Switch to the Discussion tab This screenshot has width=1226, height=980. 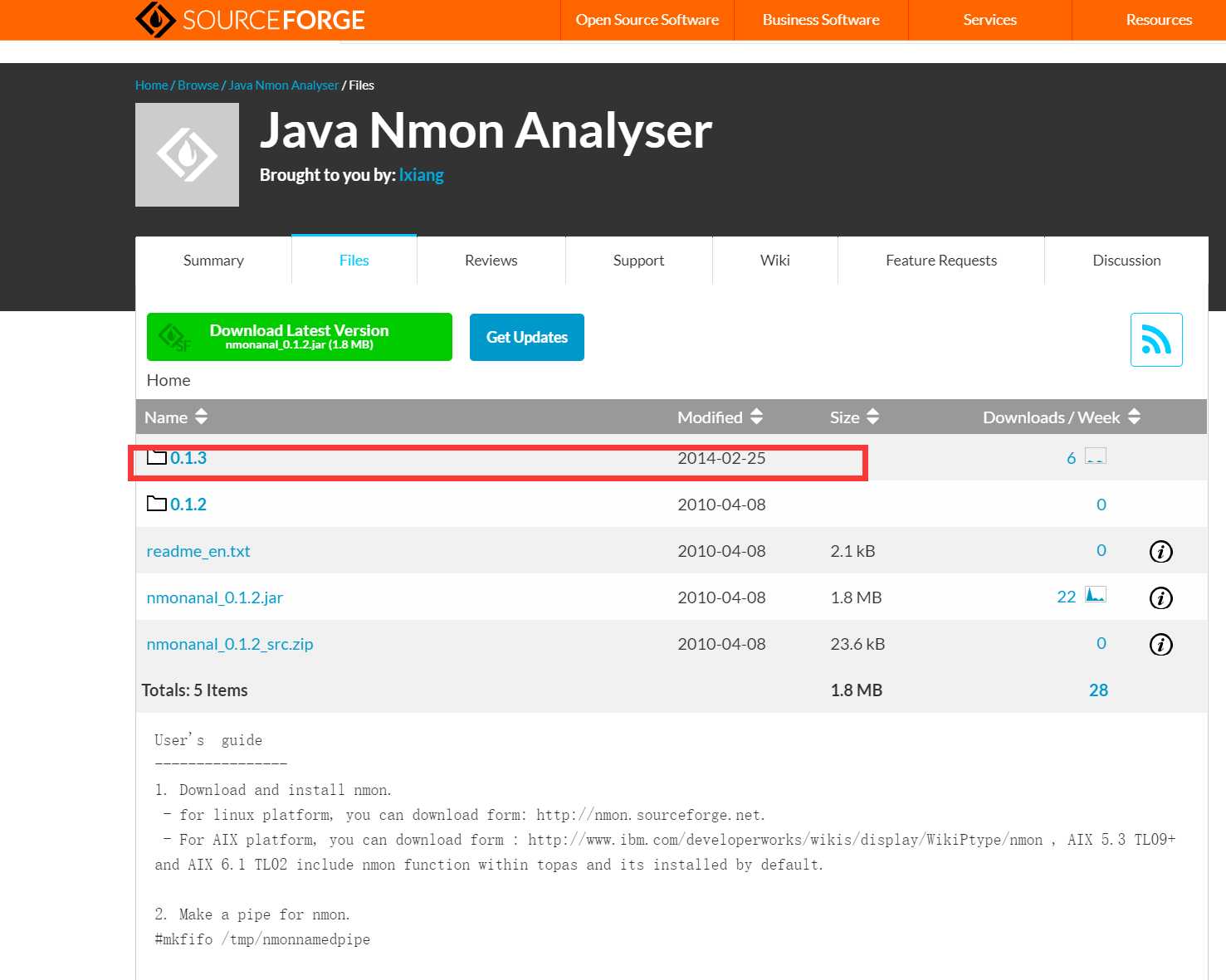1126,261
